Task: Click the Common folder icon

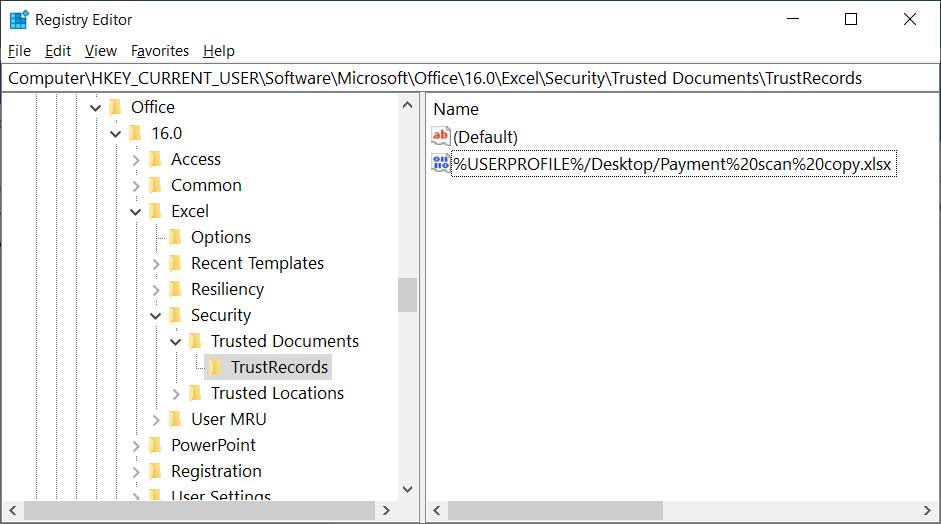Action: click(x=155, y=185)
